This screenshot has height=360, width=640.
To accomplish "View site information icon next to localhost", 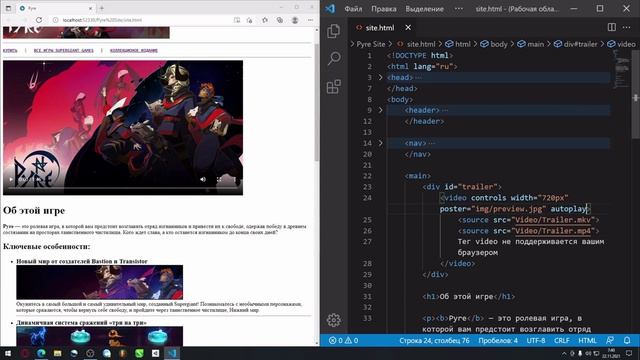I will [x=56, y=20].
